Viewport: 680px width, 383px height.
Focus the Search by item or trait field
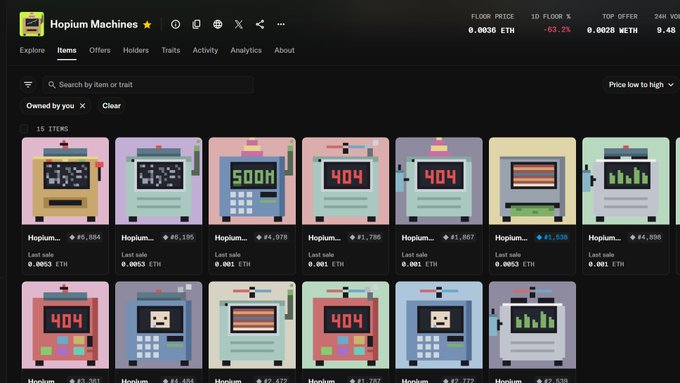pyautogui.click(x=148, y=85)
